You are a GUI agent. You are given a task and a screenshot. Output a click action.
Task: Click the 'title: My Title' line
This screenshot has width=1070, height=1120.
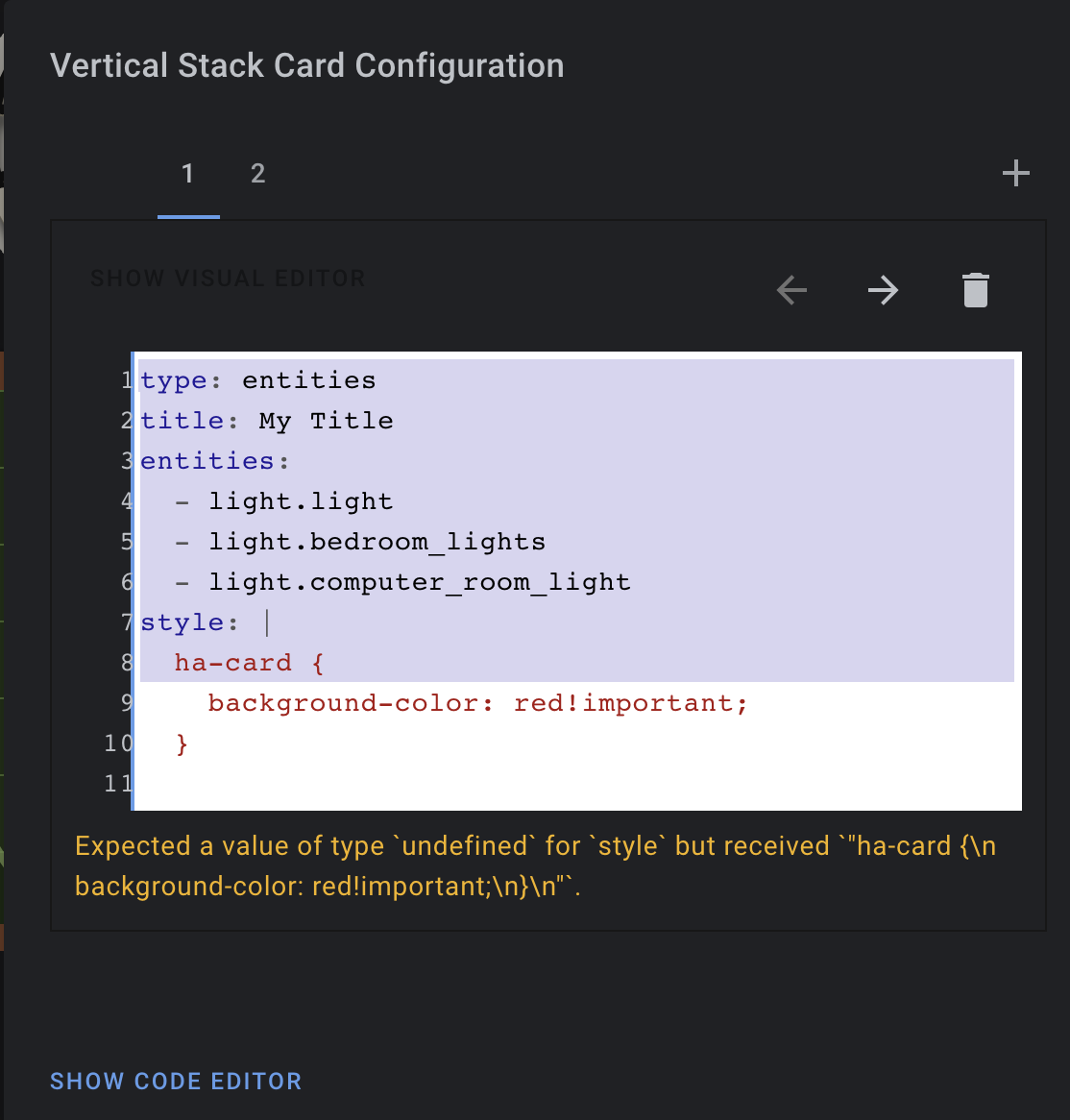coord(267,421)
